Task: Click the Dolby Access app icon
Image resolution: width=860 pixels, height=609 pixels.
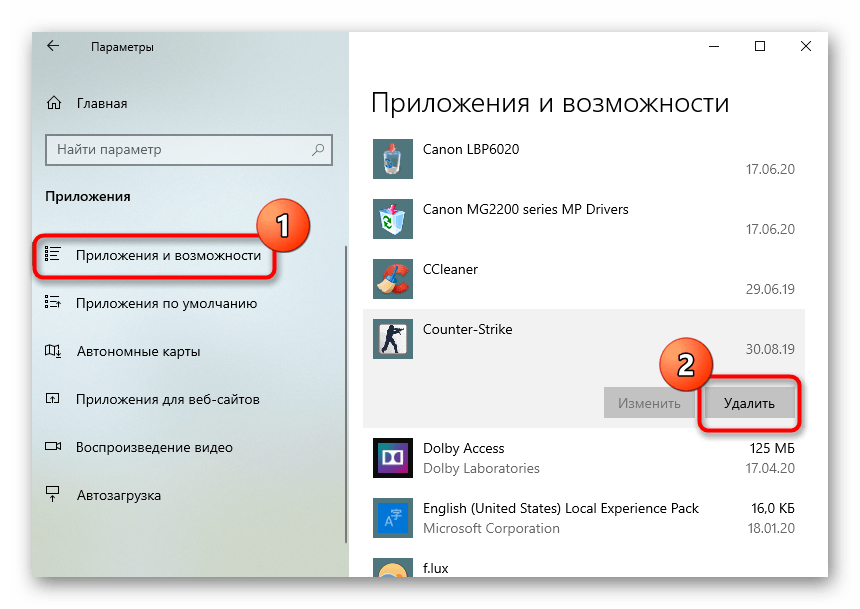Action: coord(392,458)
